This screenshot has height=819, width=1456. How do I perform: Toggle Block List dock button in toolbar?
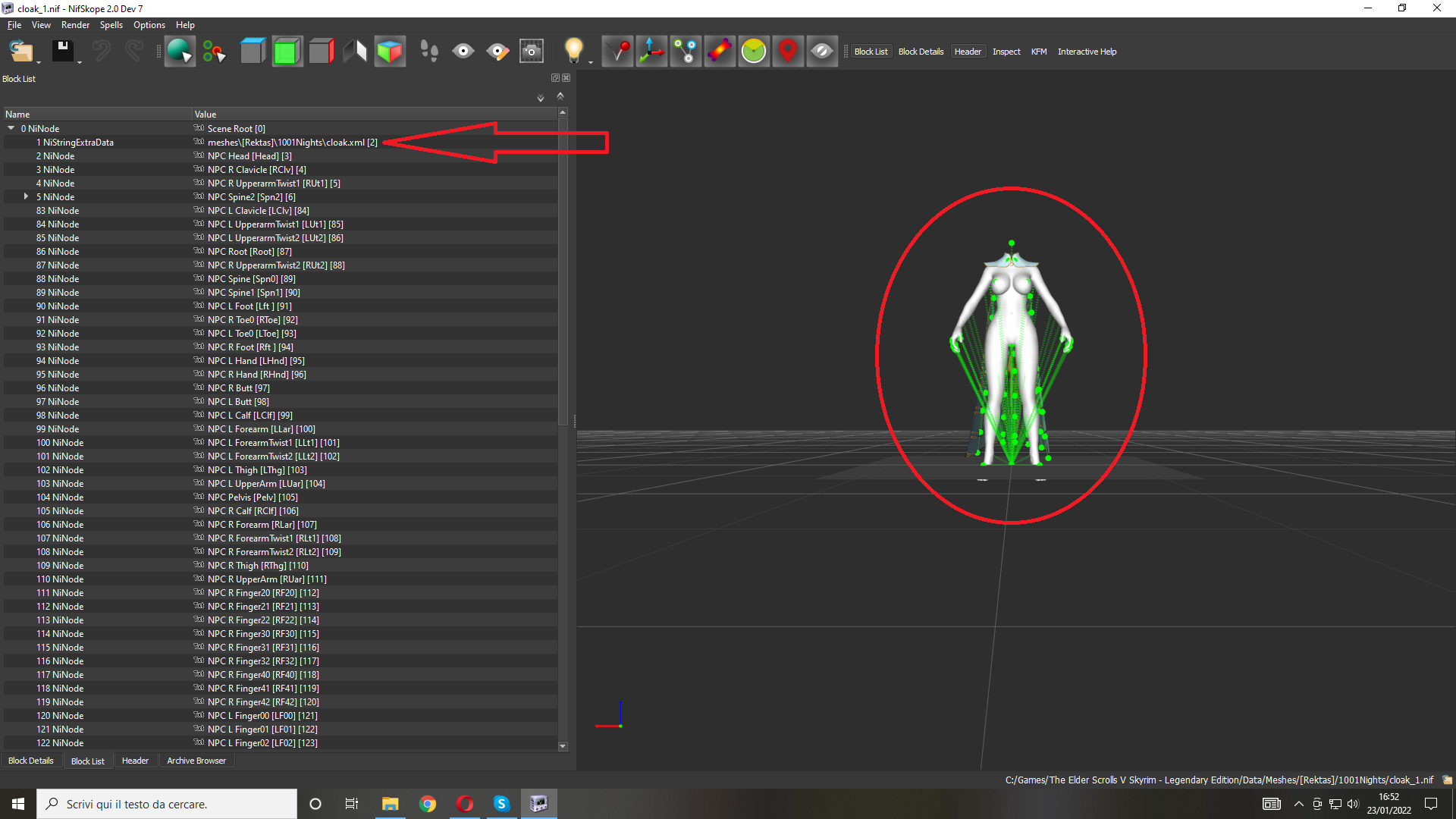[x=871, y=52]
